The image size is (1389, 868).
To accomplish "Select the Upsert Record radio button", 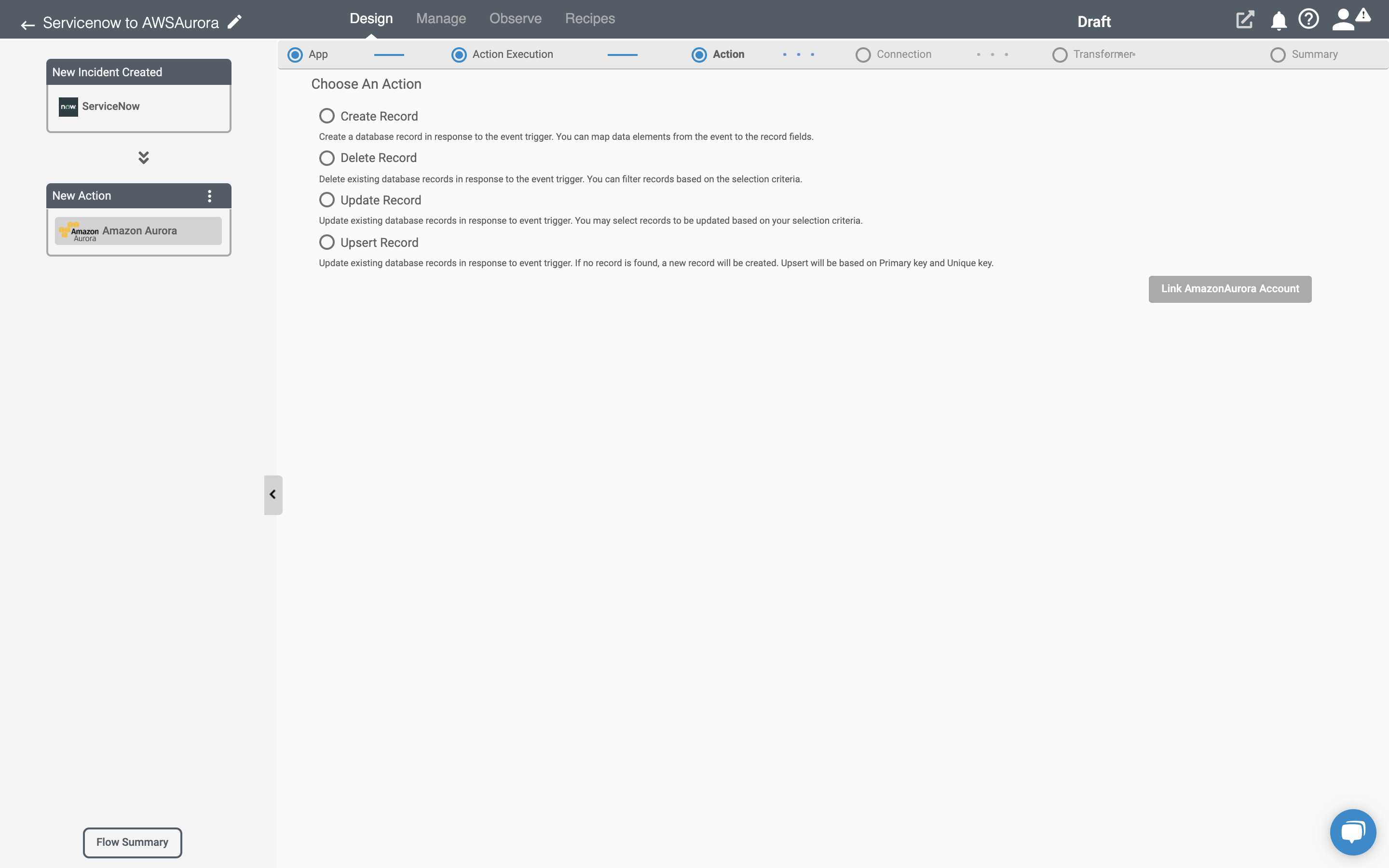I will pos(326,242).
